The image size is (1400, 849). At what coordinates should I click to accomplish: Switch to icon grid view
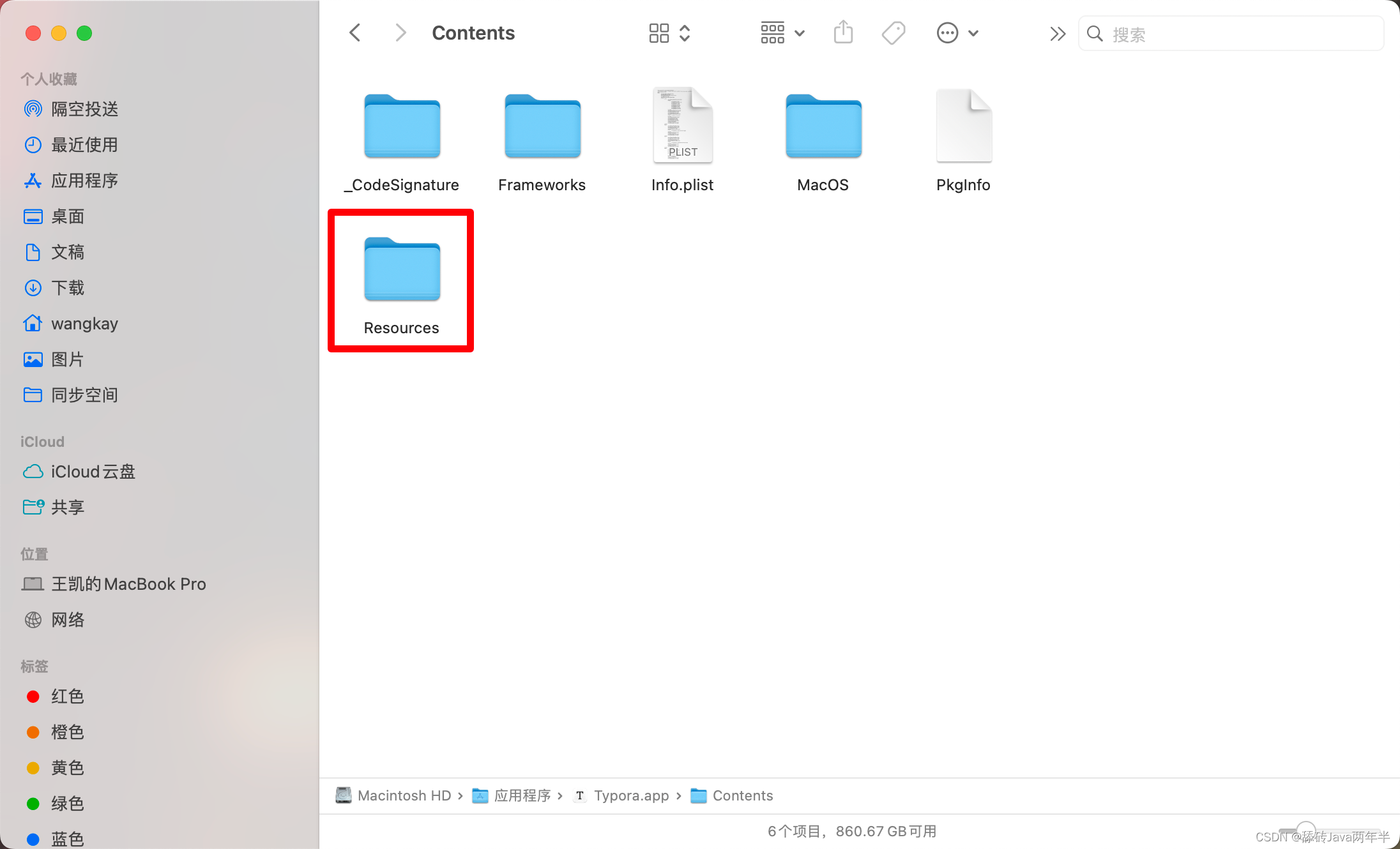click(x=658, y=33)
